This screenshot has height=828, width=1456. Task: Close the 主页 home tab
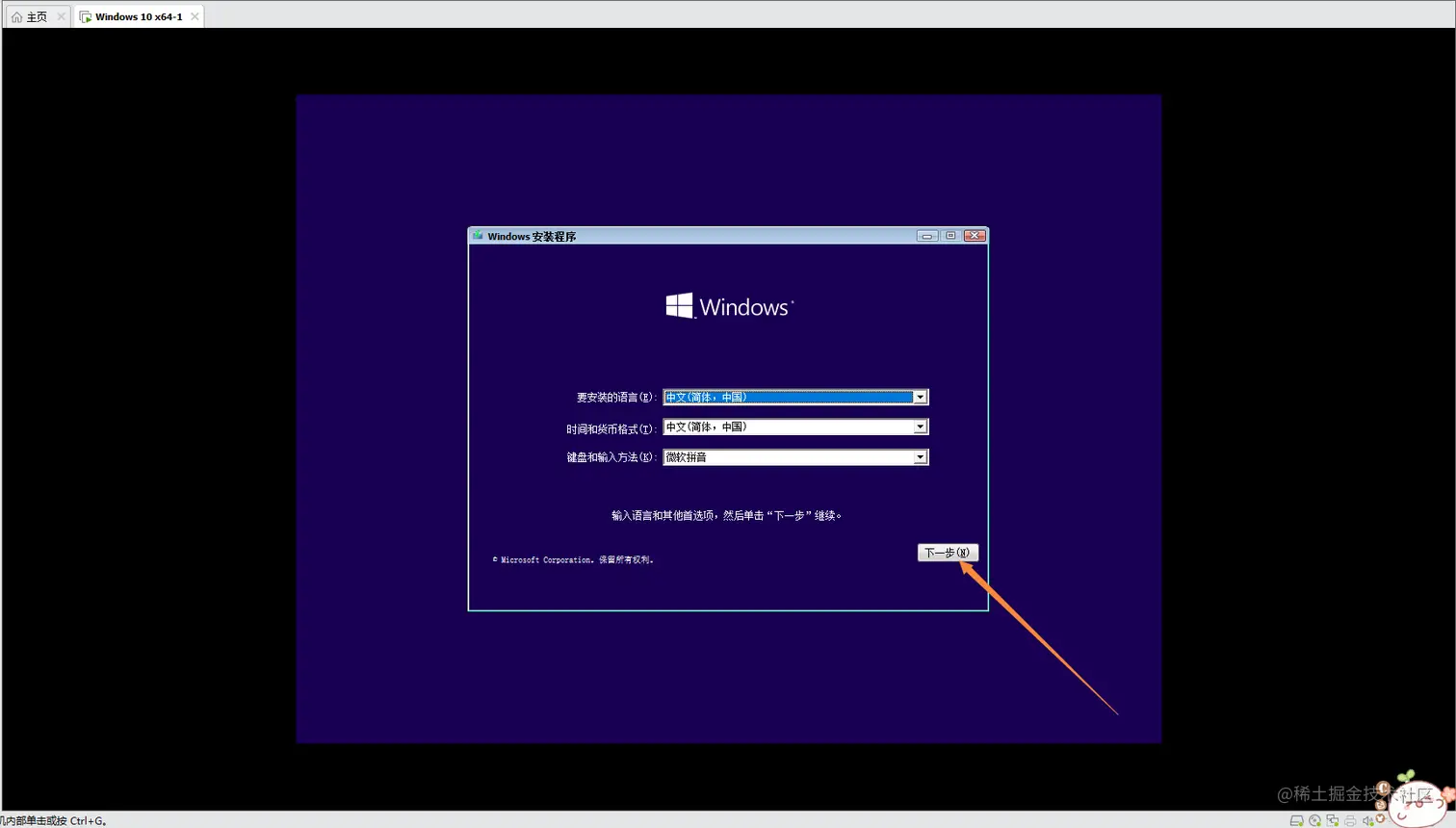pos(61,16)
